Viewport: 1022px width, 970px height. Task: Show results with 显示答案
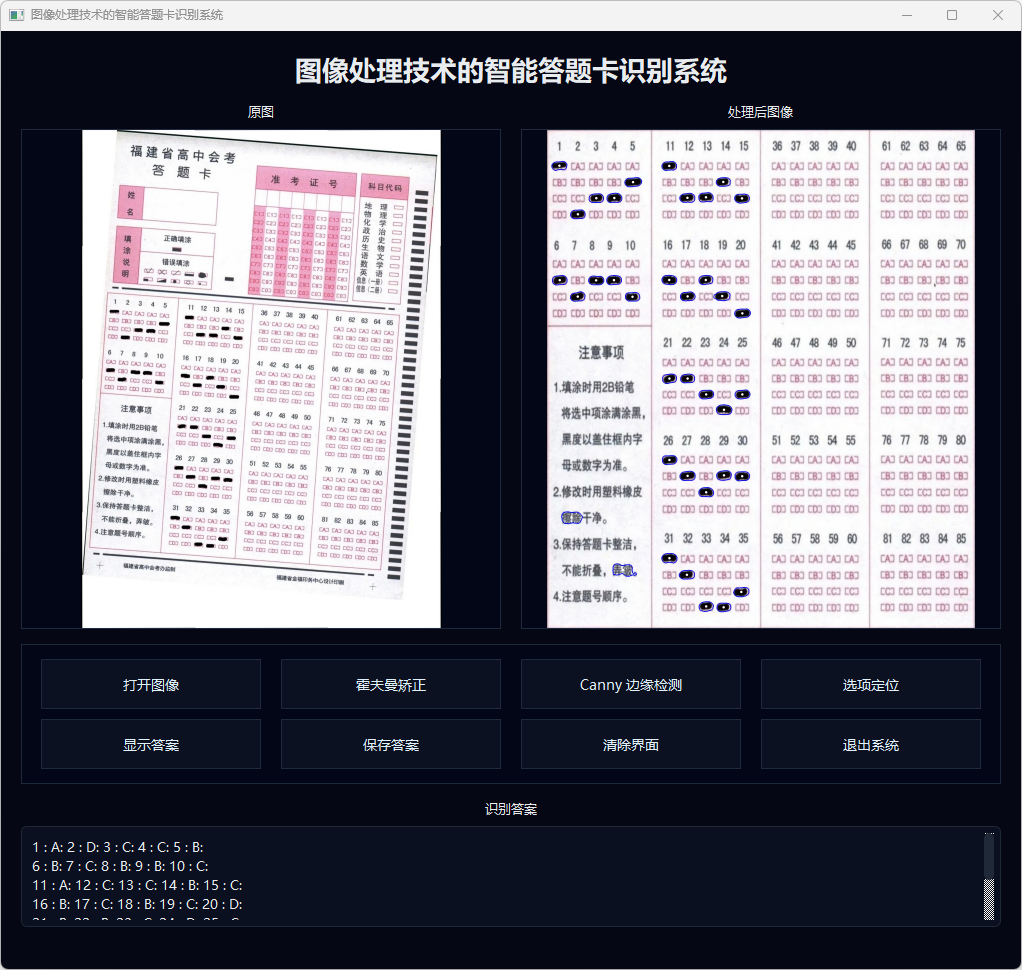click(x=151, y=745)
